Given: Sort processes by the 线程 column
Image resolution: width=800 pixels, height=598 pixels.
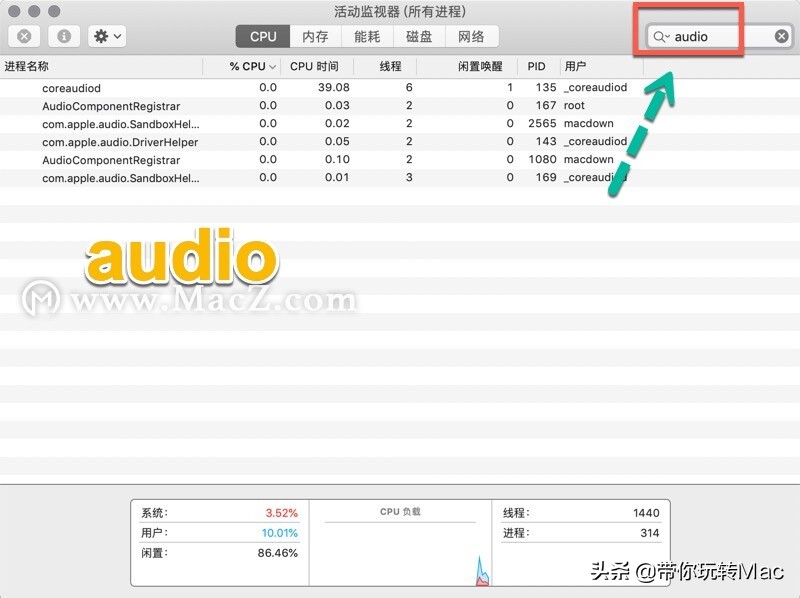Looking at the screenshot, I should pyautogui.click(x=389, y=66).
